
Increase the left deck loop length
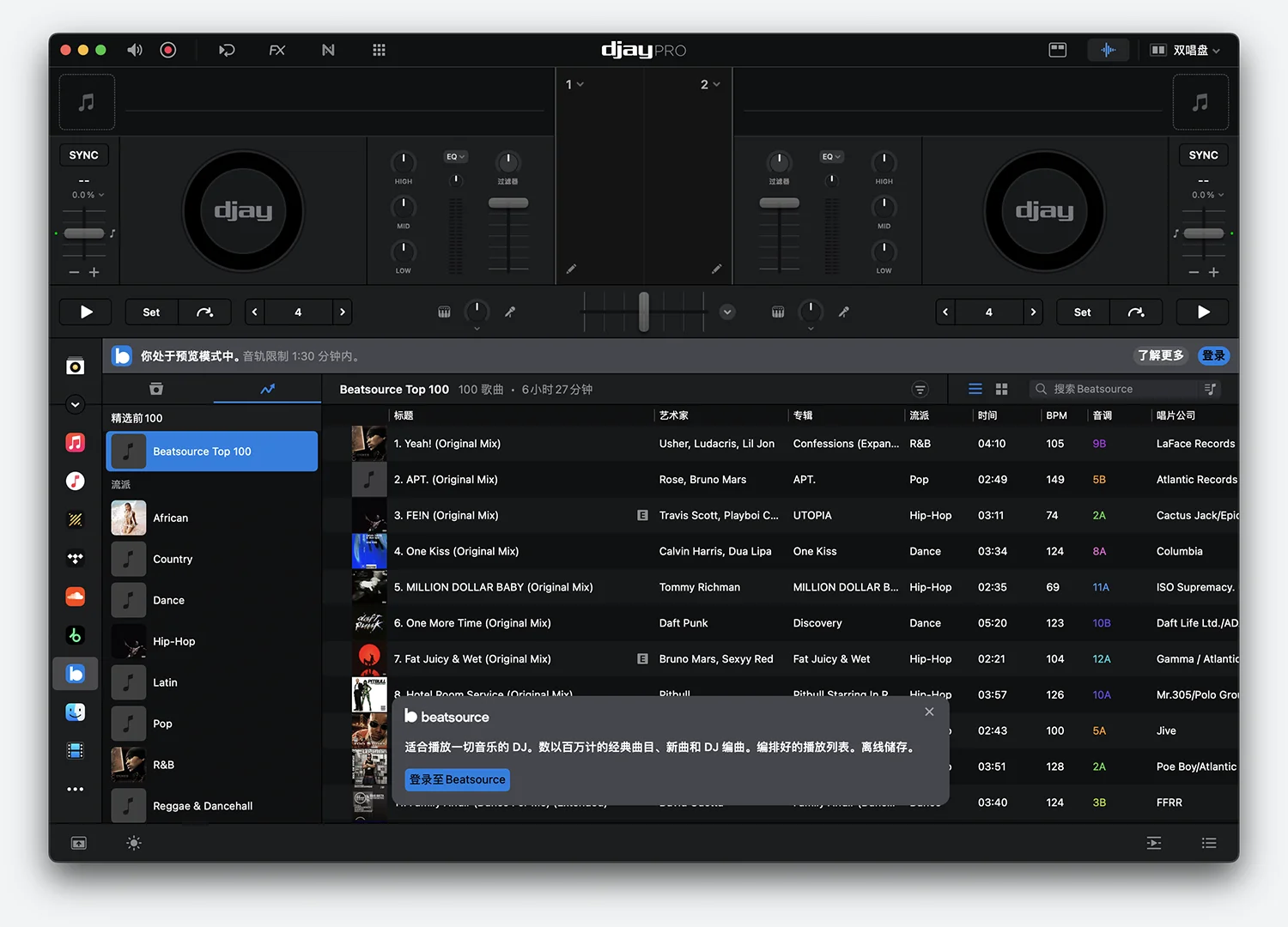tap(343, 312)
